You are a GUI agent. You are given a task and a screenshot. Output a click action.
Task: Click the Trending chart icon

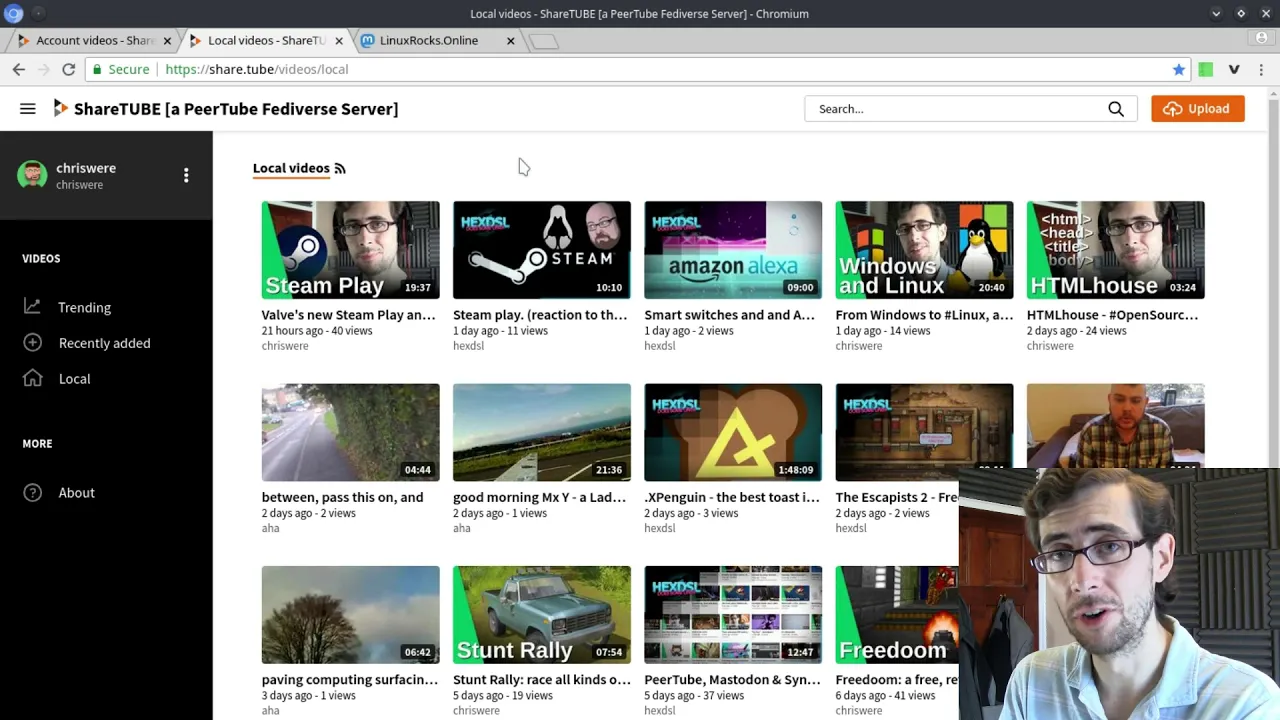(x=33, y=307)
